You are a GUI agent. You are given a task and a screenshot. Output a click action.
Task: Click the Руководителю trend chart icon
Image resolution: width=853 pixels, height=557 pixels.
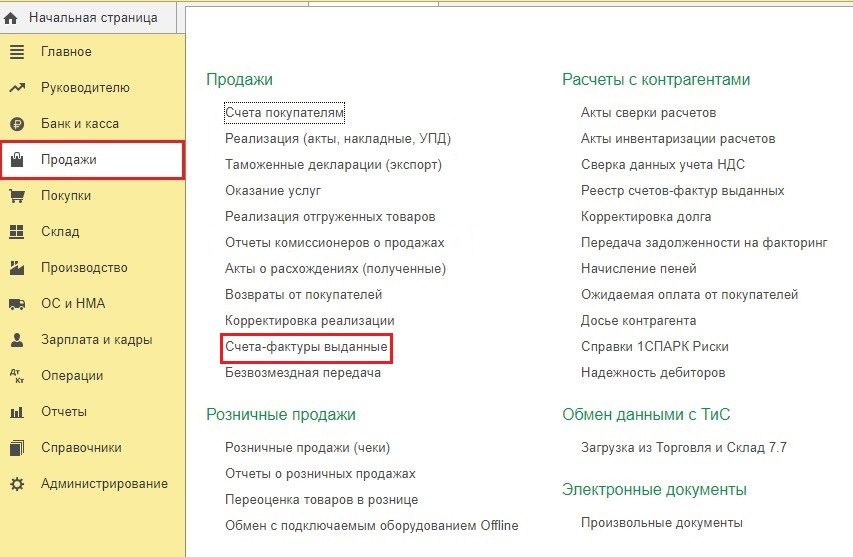pos(17,88)
